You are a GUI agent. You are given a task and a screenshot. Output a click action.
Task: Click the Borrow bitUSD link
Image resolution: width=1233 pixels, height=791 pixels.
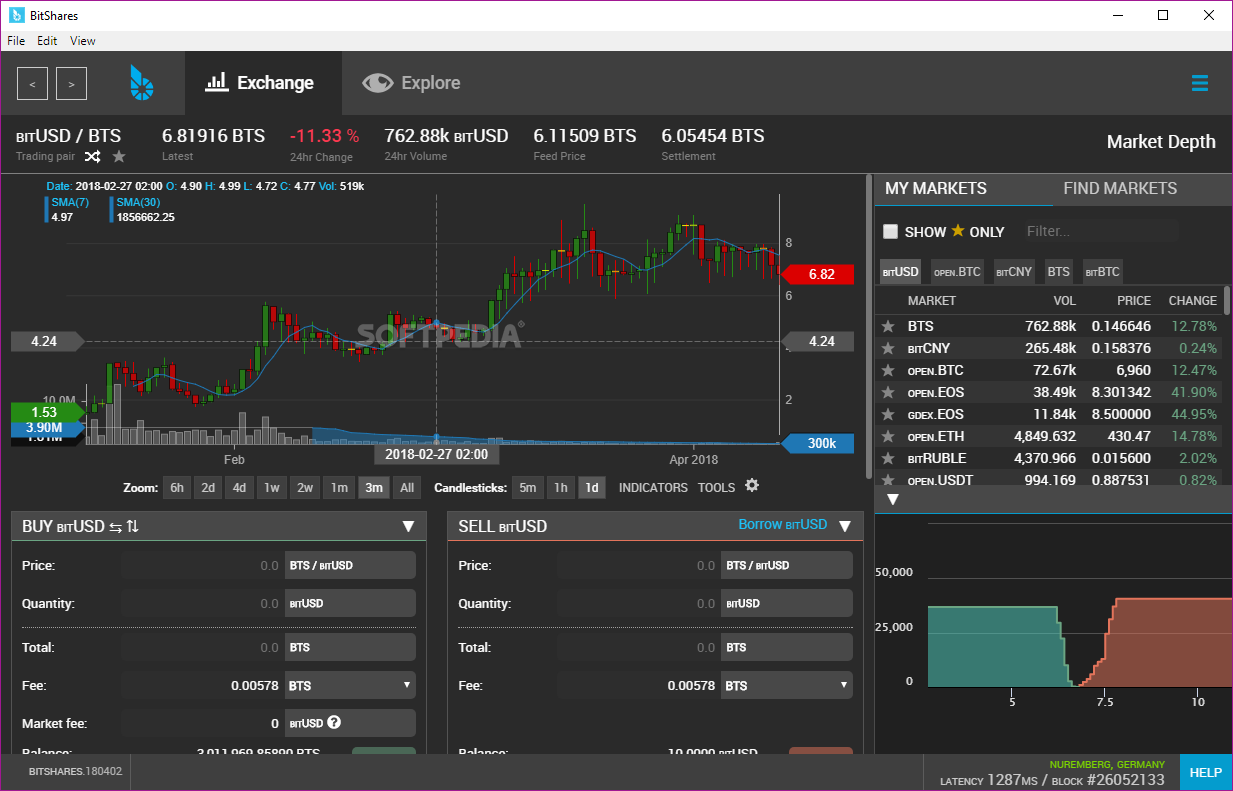(x=783, y=524)
